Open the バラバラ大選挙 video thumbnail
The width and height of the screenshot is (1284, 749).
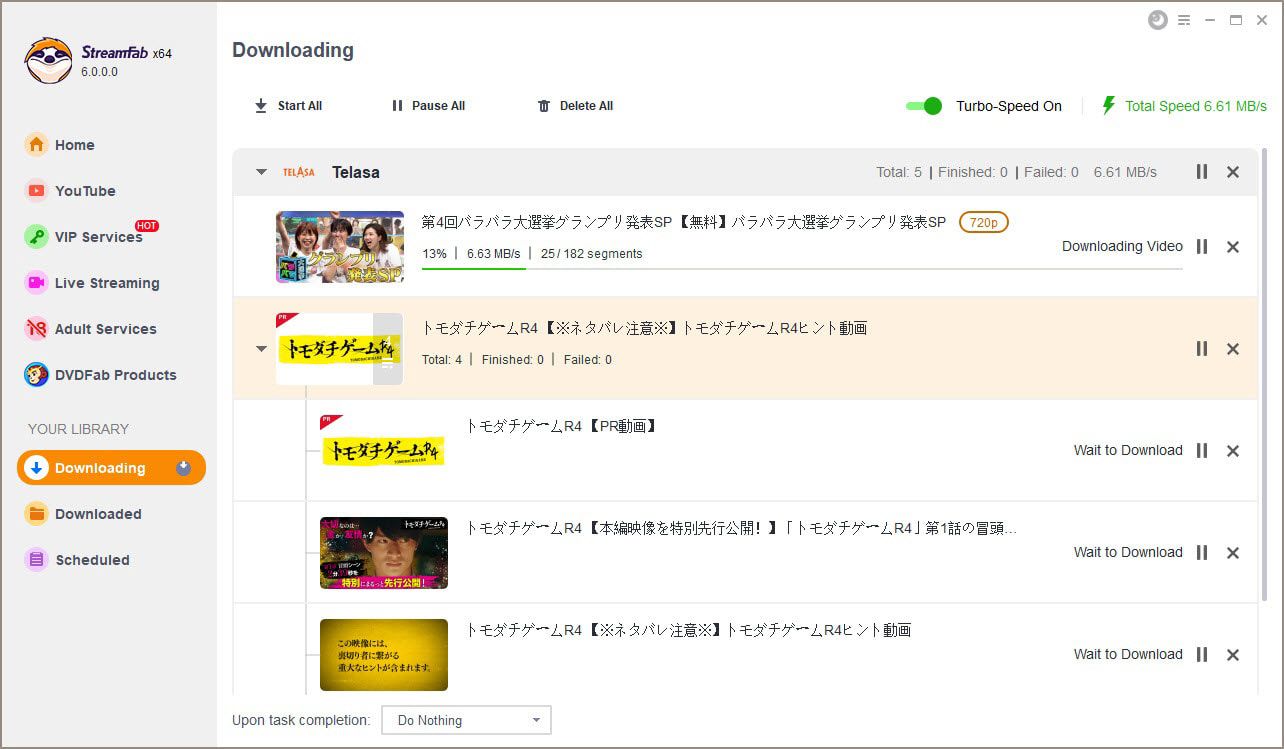pos(340,247)
